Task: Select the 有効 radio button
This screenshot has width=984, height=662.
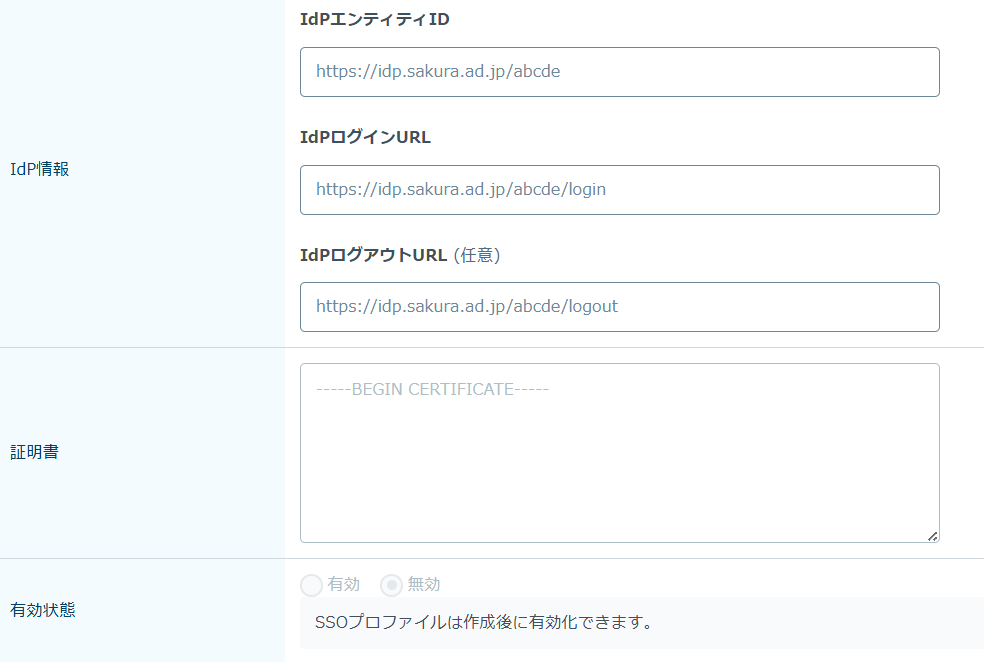Action: tap(311, 585)
